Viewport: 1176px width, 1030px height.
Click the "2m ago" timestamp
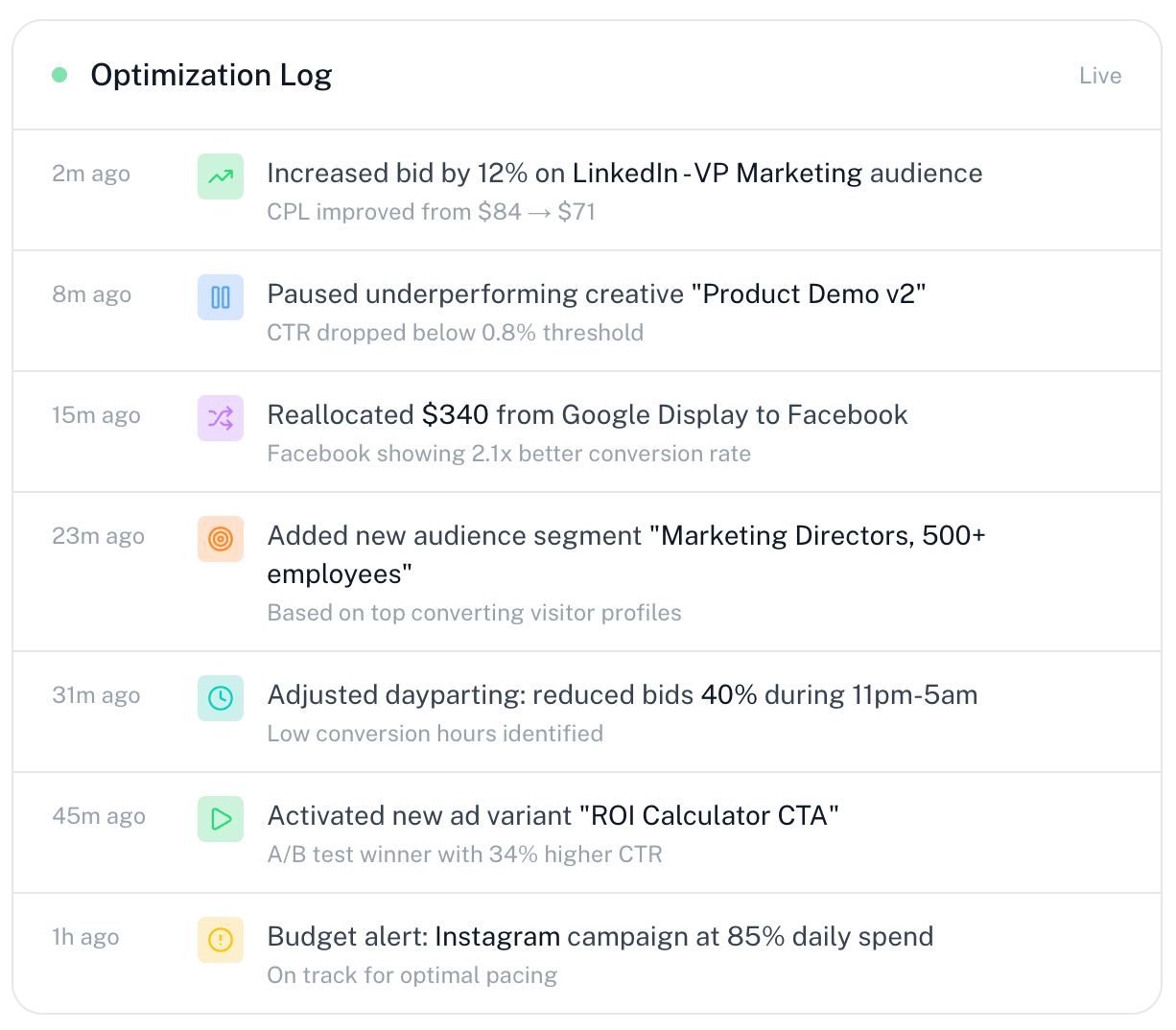coord(91,175)
